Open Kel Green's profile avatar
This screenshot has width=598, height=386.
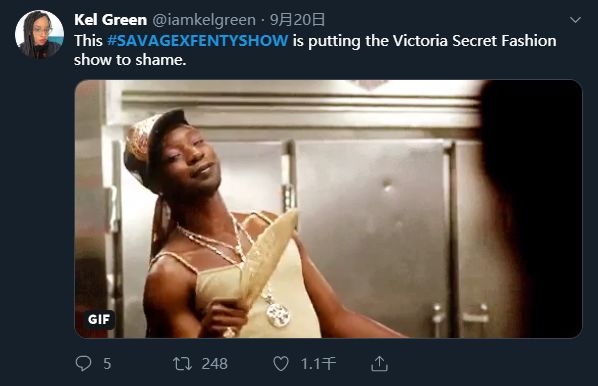tap(40, 34)
